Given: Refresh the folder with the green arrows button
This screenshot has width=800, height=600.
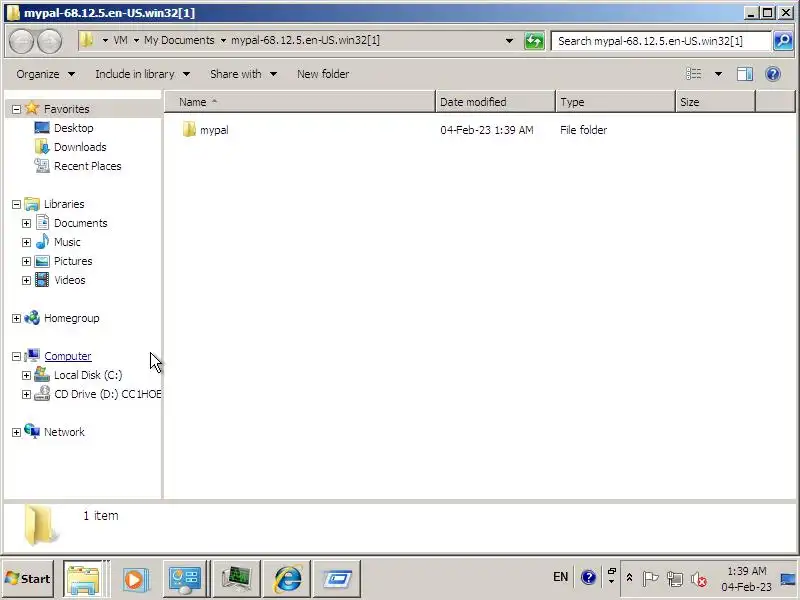Looking at the screenshot, I should 534,41.
